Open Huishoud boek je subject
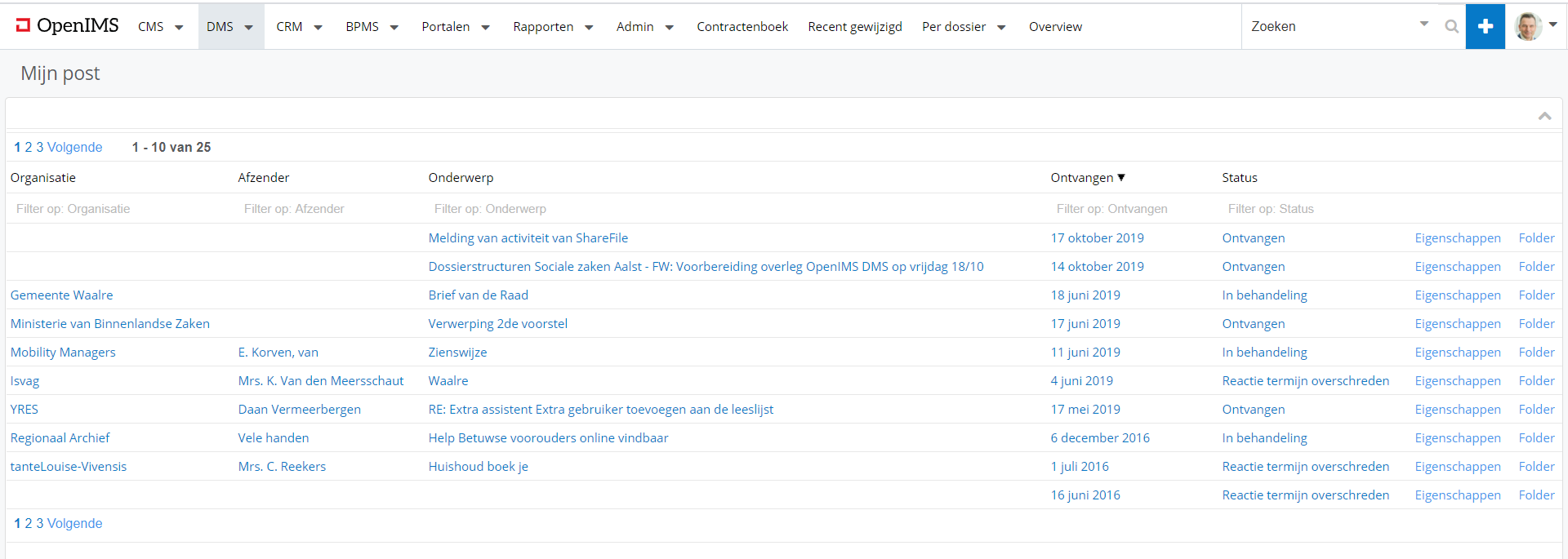This screenshot has height=559, width=1568. [478, 467]
